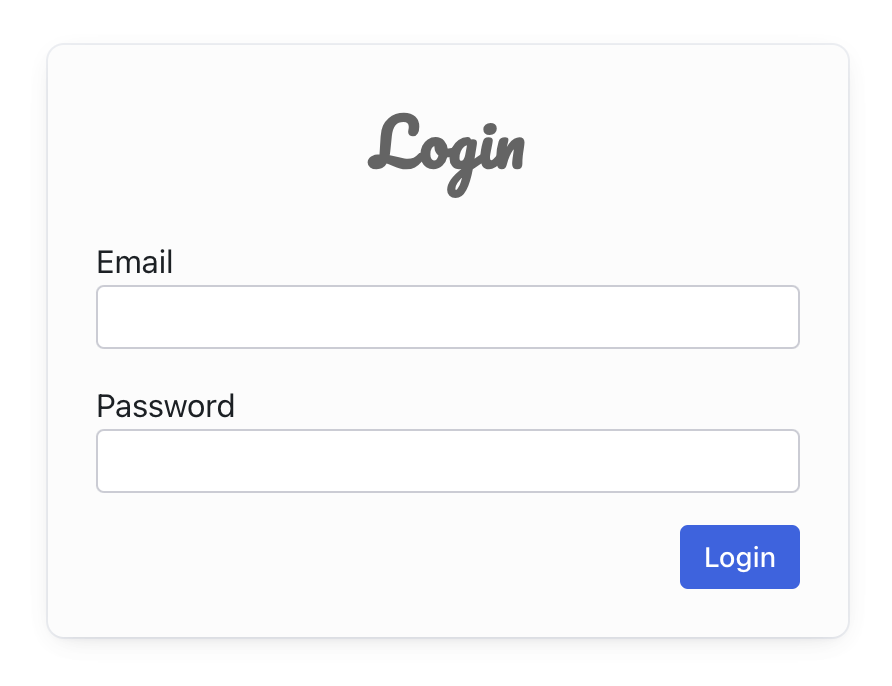Click the Login title at the top
This screenshot has width=892, height=686.
click(447, 150)
